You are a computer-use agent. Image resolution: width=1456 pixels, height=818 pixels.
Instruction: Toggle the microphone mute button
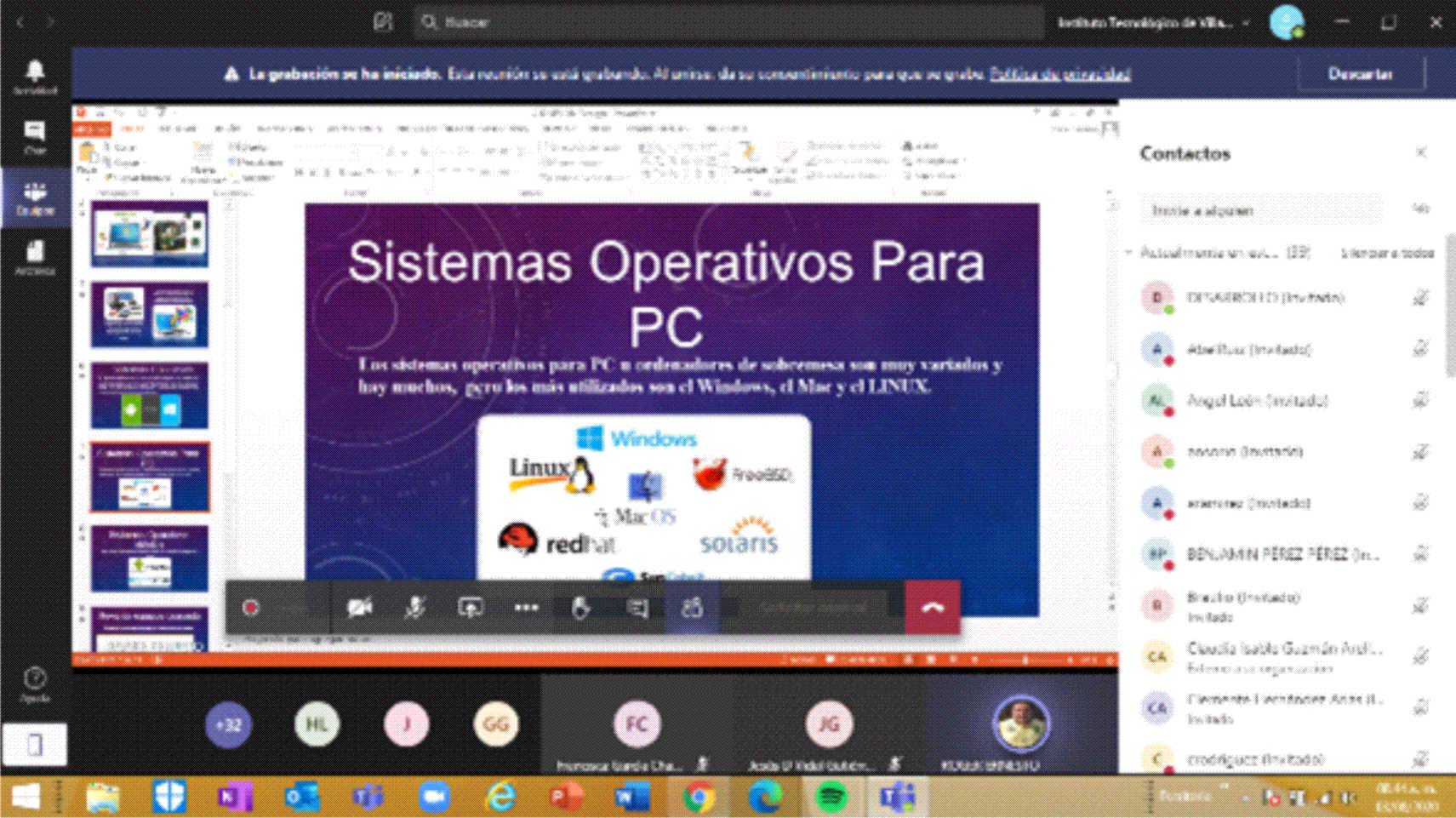pyautogui.click(x=414, y=608)
